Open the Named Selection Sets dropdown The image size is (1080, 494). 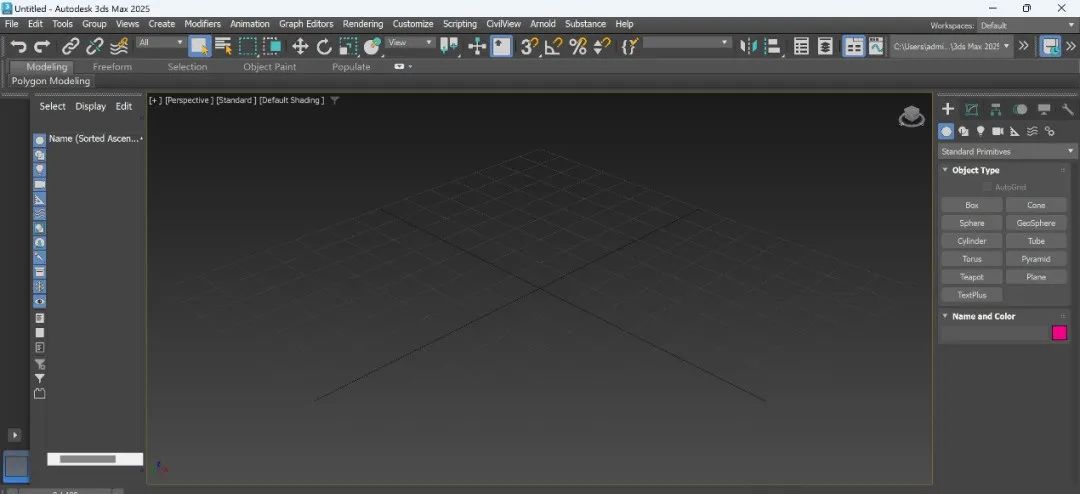687,43
